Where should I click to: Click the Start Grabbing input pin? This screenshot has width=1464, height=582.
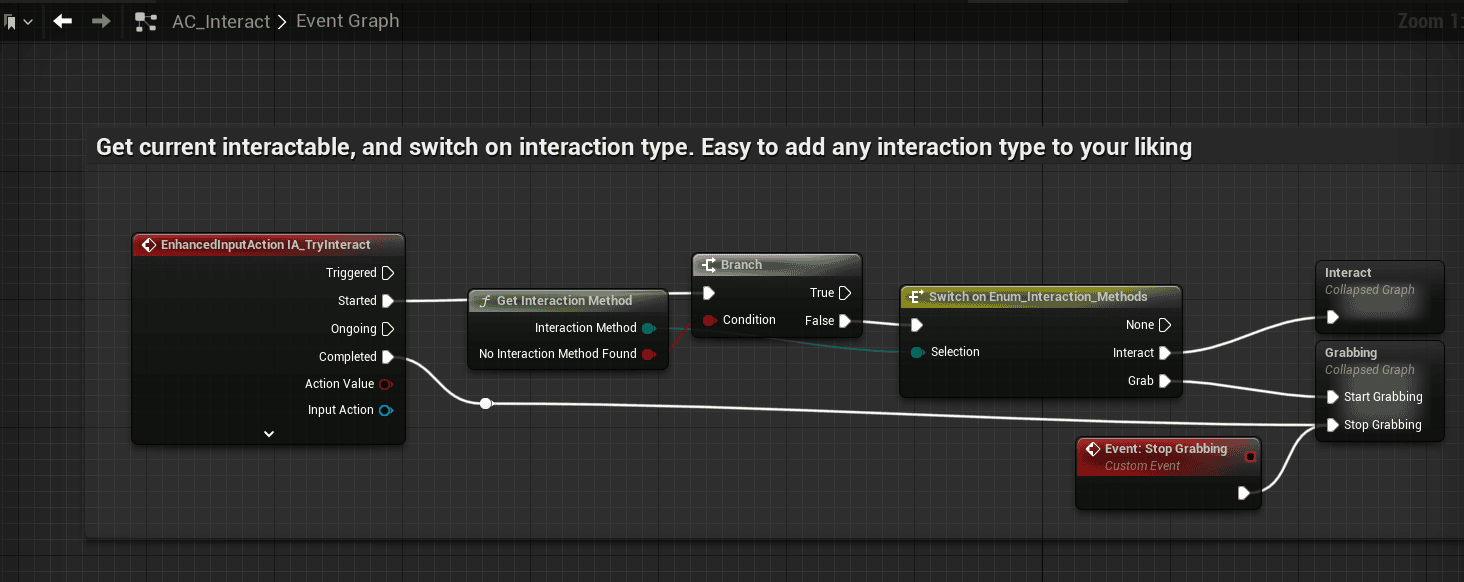pyautogui.click(x=1333, y=397)
